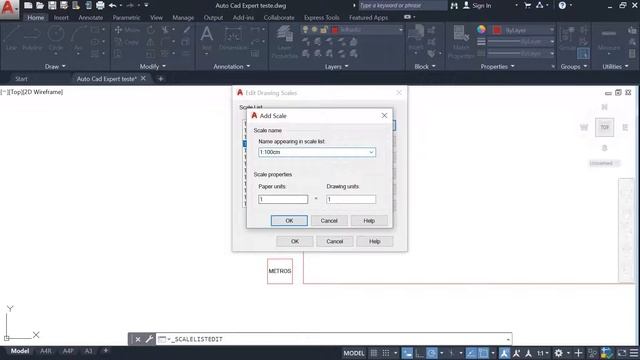Image resolution: width=640 pixels, height=360 pixels.
Task: Click OK in Edit Drawing Scales dialog
Action: pos(295,241)
